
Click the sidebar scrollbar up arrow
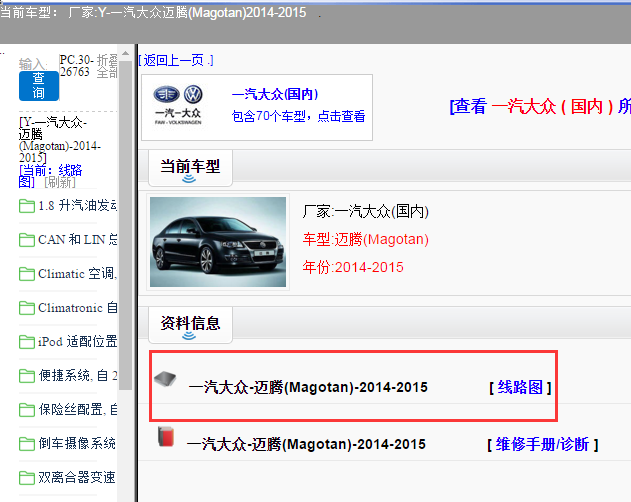(x=126, y=53)
